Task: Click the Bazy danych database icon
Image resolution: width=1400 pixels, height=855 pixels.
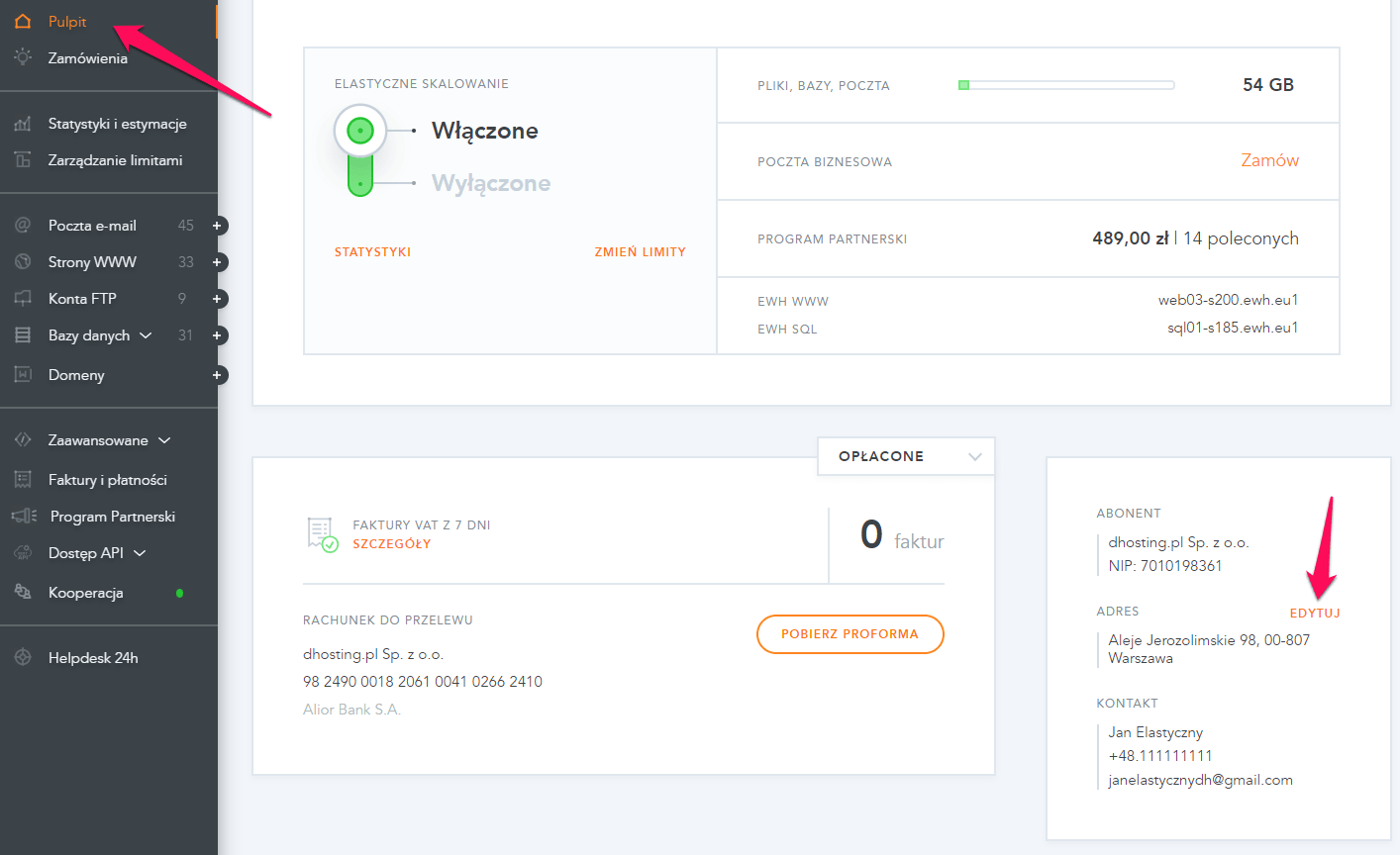Action: pyautogui.click(x=23, y=335)
